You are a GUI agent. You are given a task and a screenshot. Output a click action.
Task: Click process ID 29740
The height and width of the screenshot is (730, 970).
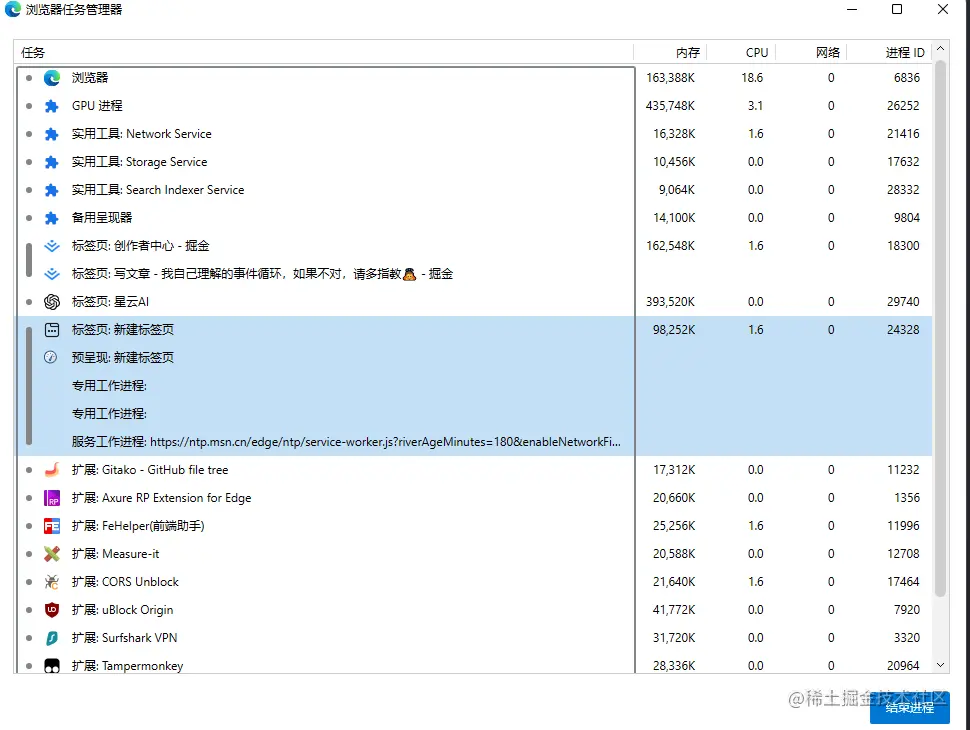pos(903,302)
